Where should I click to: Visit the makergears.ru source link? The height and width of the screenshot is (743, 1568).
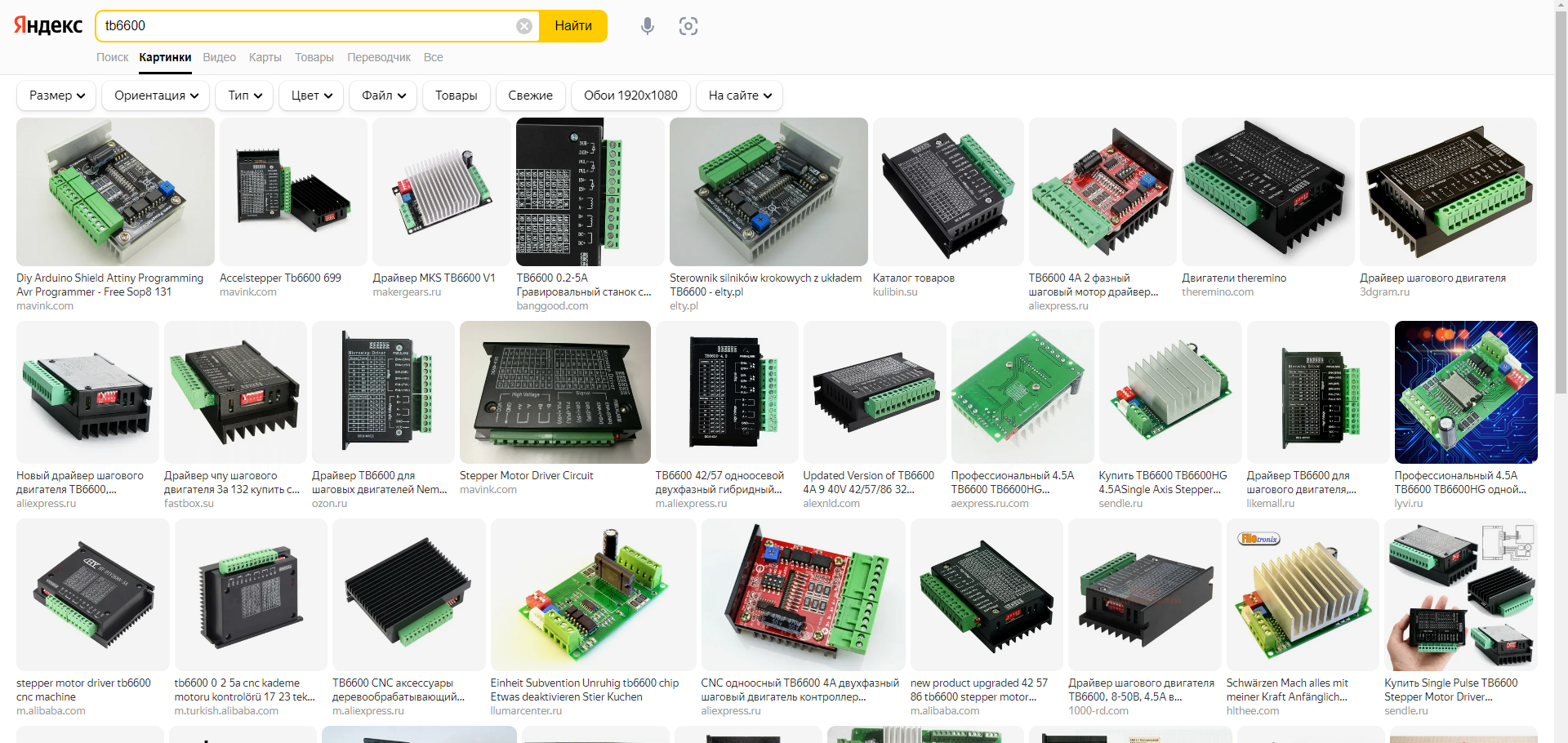(x=407, y=291)
